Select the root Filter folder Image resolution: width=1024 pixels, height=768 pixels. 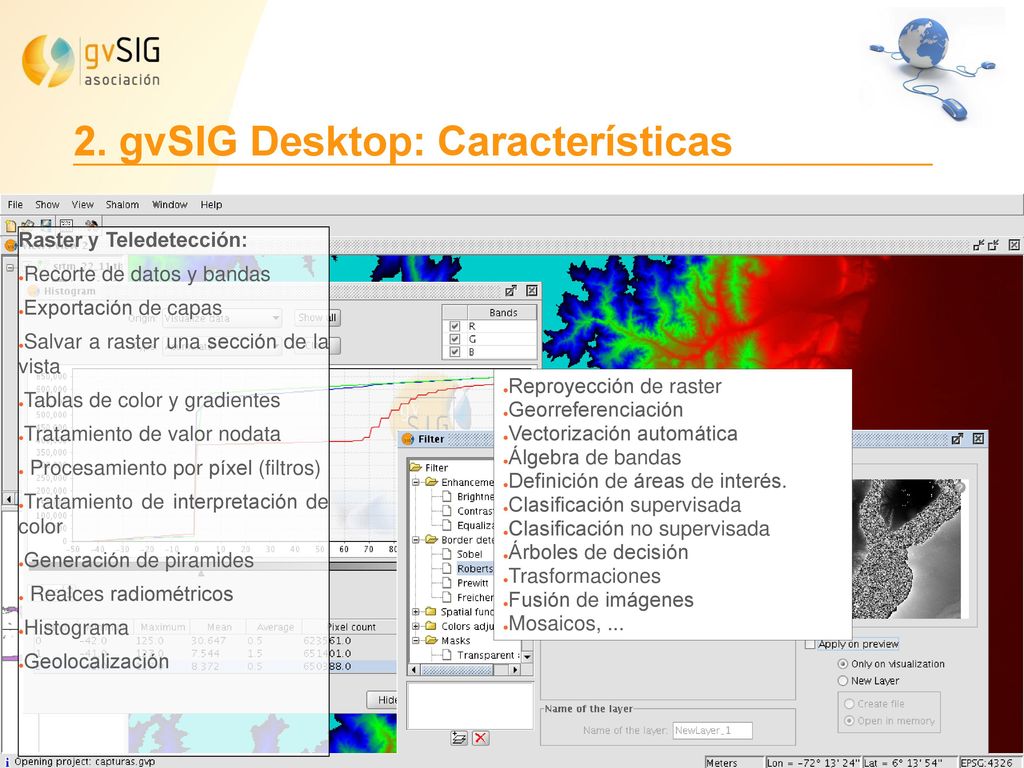[x=436, y=468]
